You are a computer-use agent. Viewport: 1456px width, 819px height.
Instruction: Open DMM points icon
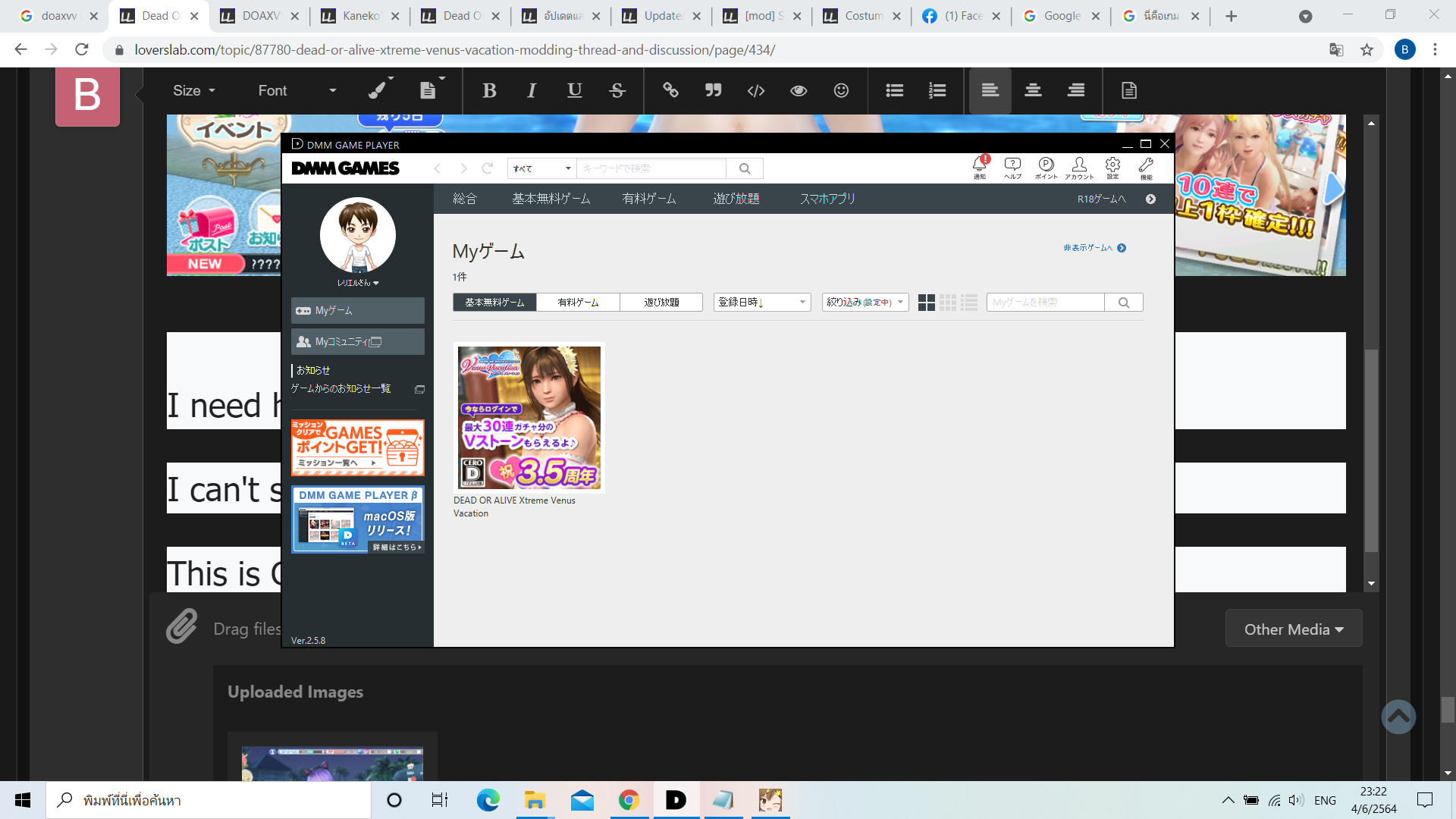pyautogui.click(x=1046, y=168)
